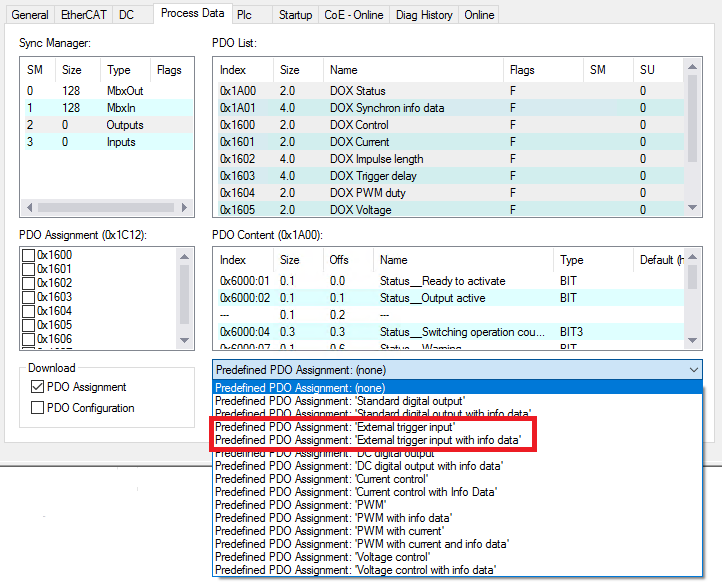Choose 'Voltage control' assignment option
This screenshot has height=583, width=722.
pos(457,557)
